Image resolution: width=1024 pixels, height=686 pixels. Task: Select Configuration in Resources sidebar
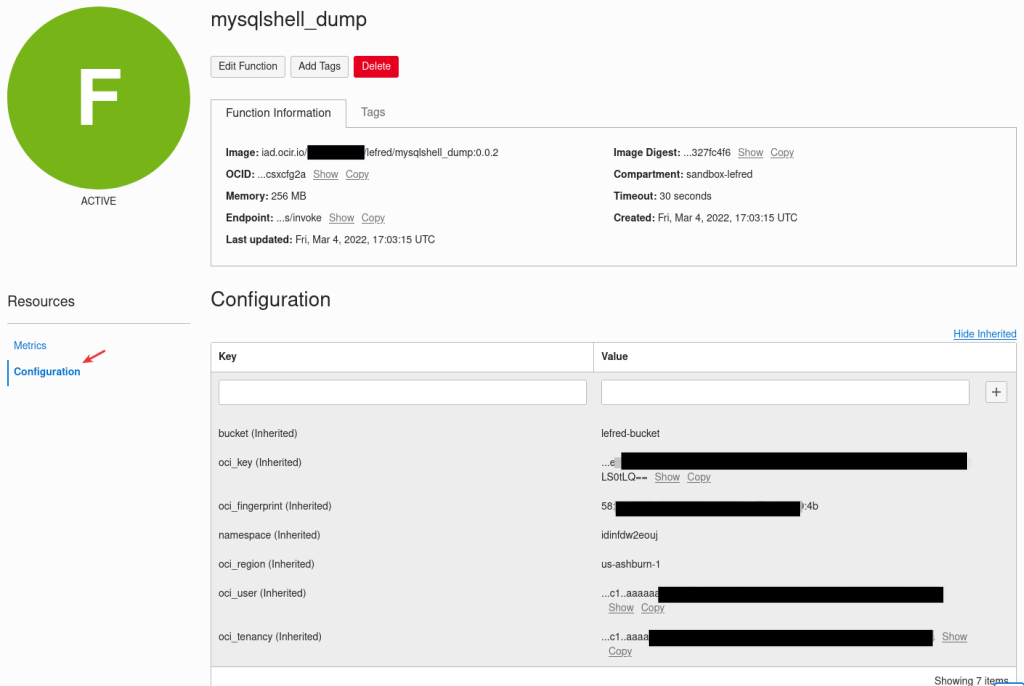(47, 372)
